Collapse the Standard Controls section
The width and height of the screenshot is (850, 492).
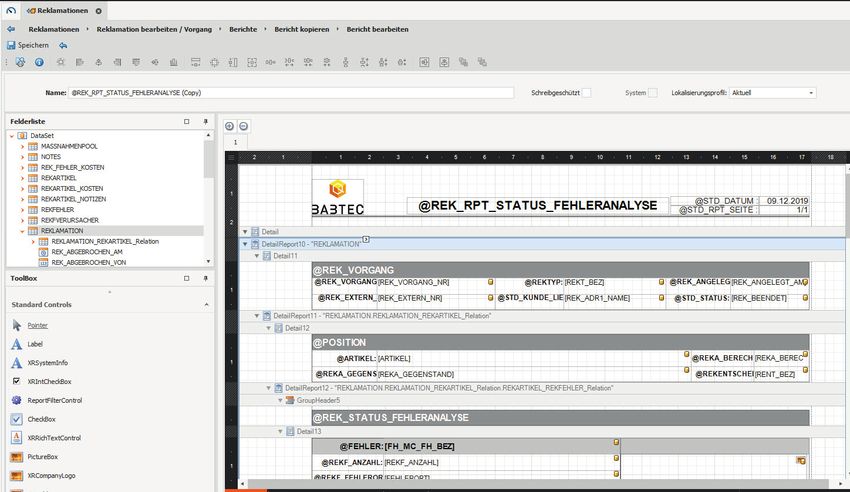pyautogui.click(x=205, y=304)
